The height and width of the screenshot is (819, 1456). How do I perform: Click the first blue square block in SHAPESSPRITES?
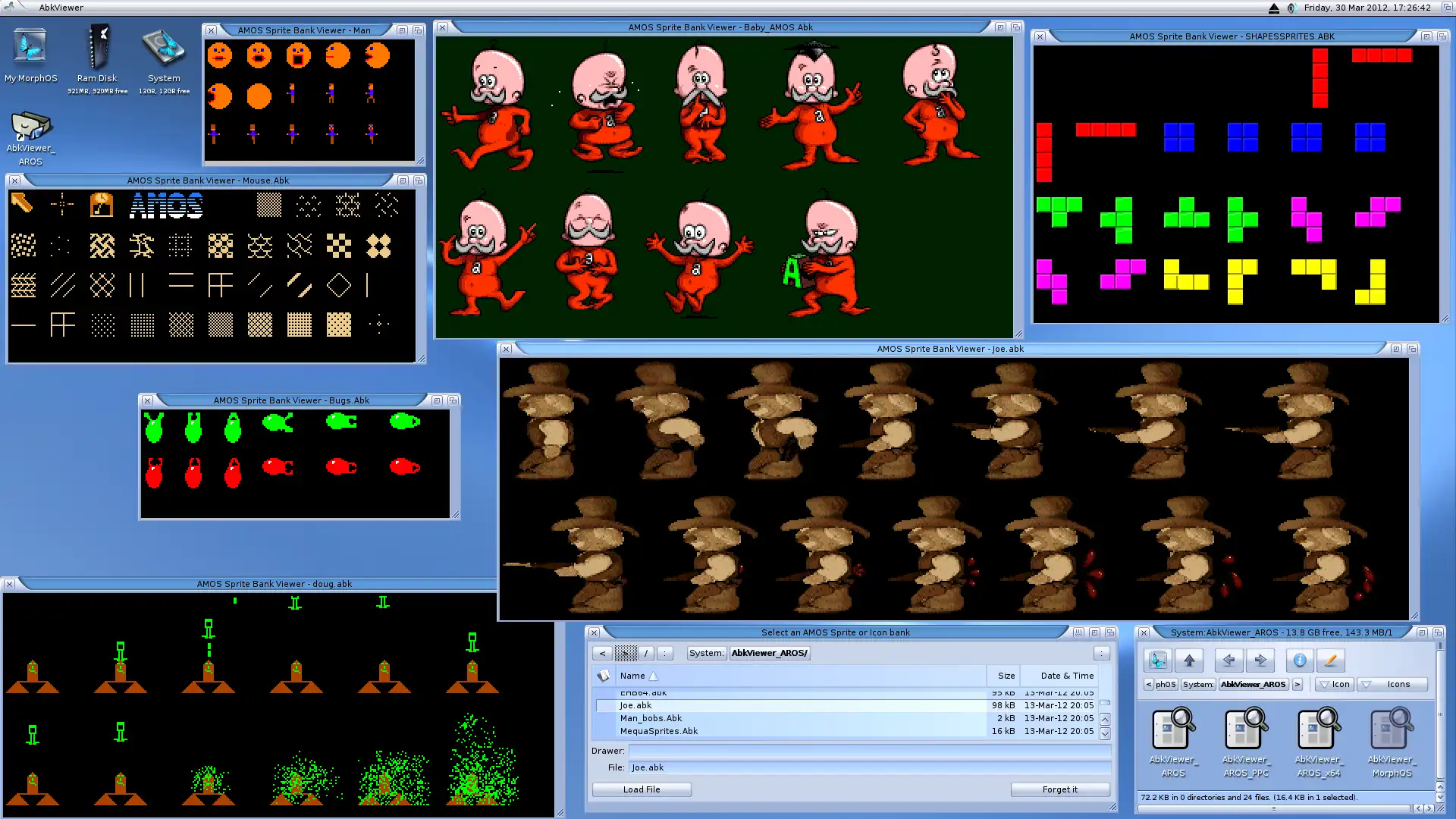[x=1179, y=137]
